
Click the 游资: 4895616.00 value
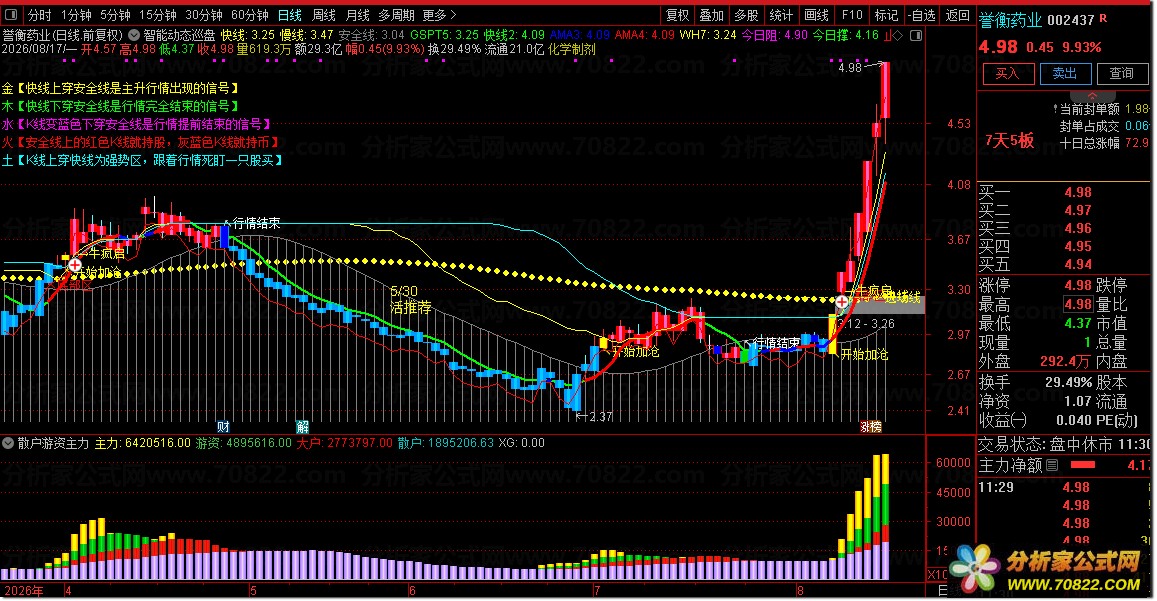pyautogui.click(x=244, y=443)
